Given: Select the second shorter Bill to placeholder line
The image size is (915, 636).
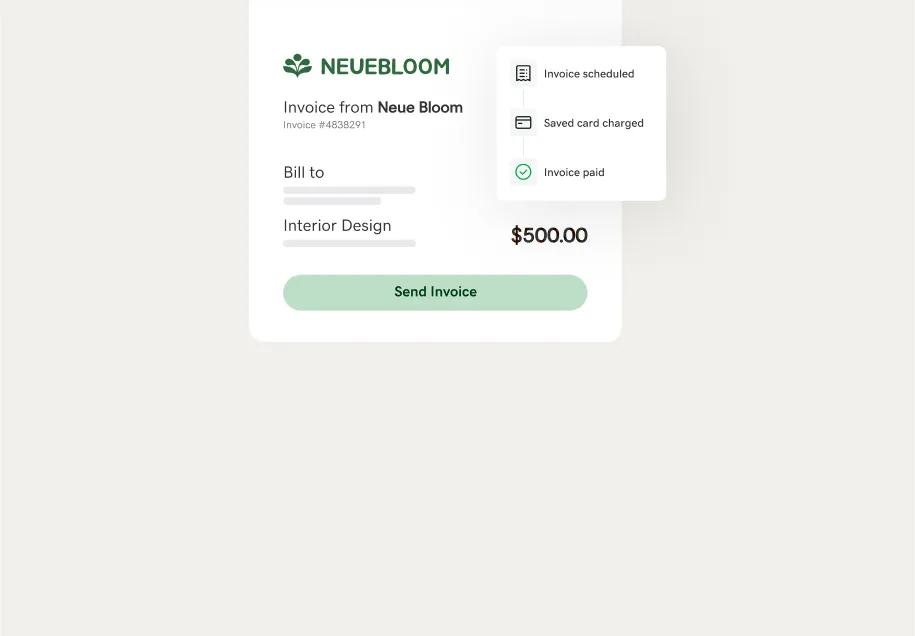Looking at the screenshot, I should tap(332, 201).
